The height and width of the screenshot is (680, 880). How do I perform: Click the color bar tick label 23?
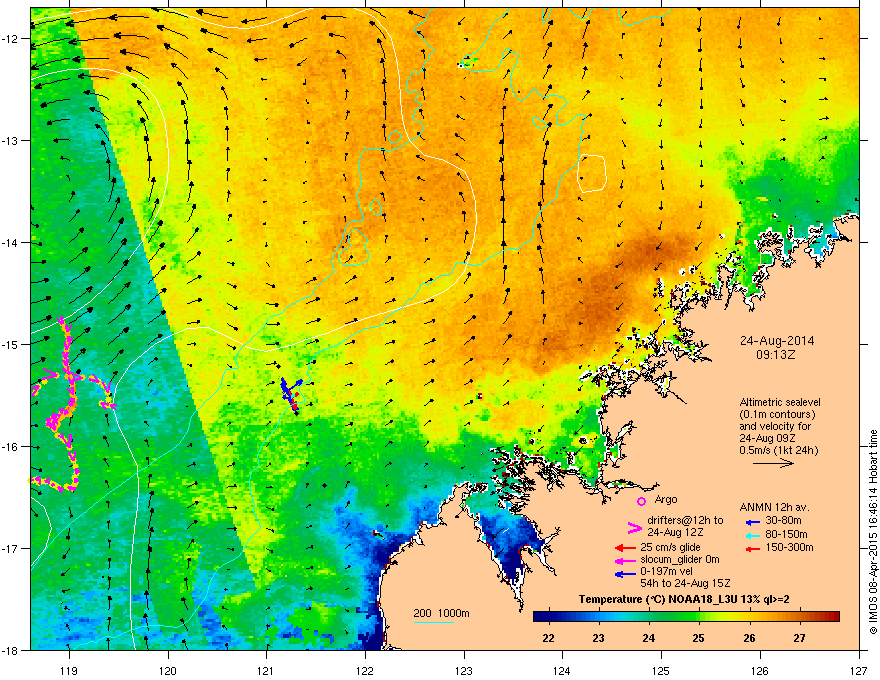(598, 638)
